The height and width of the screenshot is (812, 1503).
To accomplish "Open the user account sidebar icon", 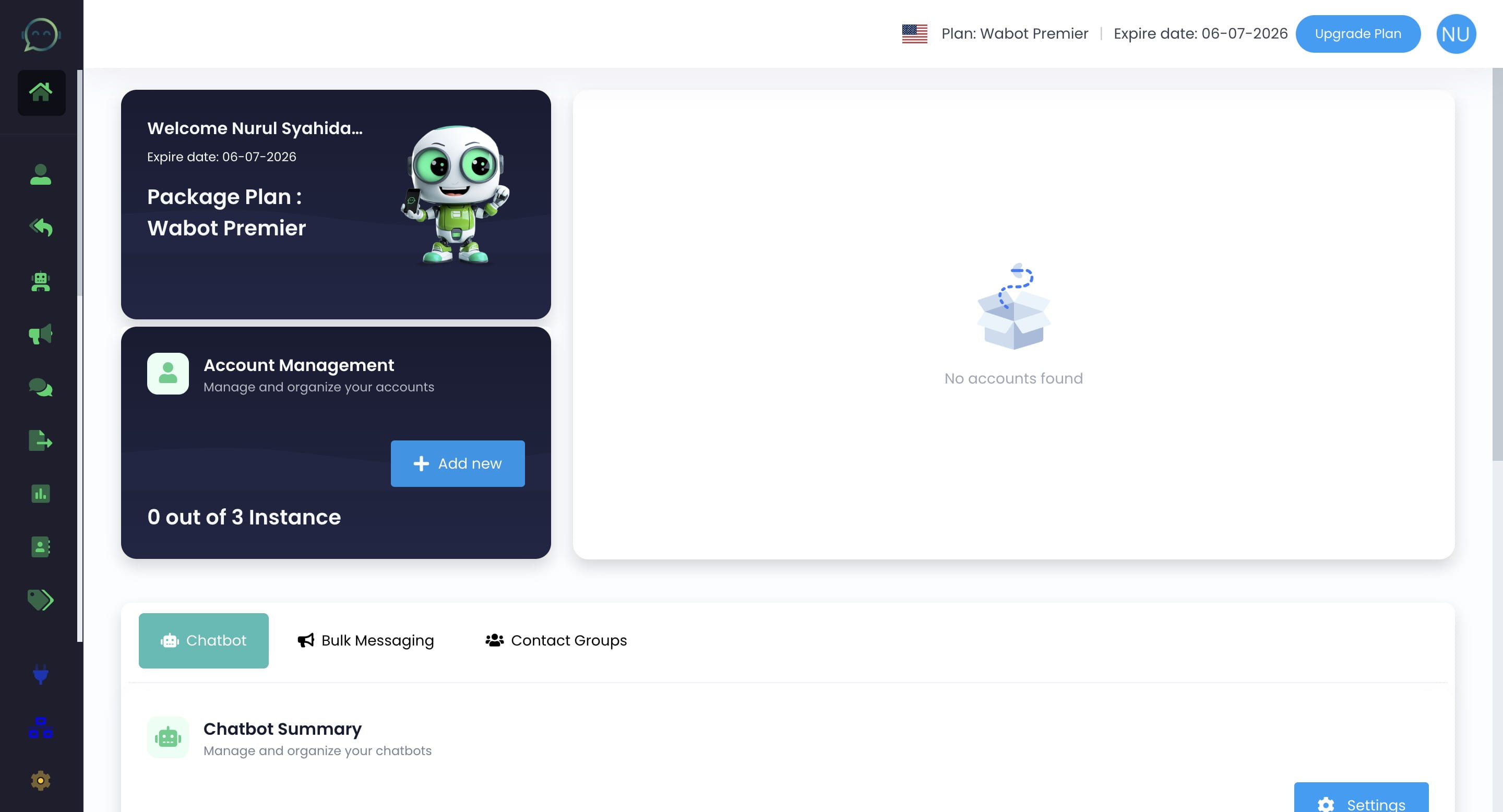I will [41, 174].
